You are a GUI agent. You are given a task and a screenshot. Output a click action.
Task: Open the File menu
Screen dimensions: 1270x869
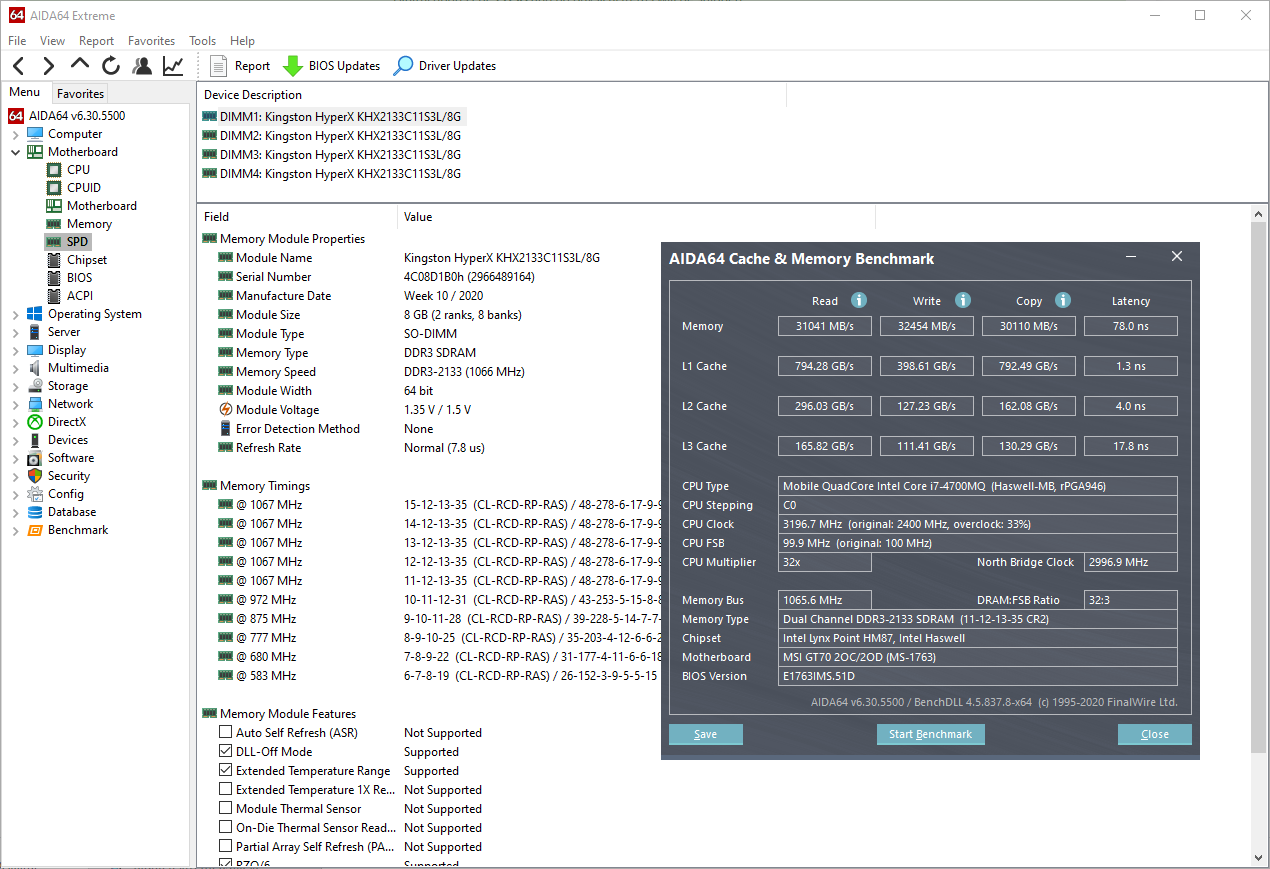tap(17, 41)
